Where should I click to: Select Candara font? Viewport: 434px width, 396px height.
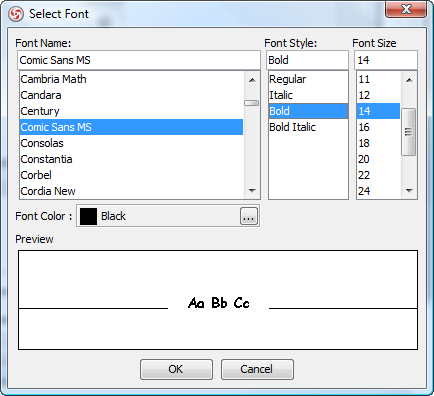click(x=131, y=95)
